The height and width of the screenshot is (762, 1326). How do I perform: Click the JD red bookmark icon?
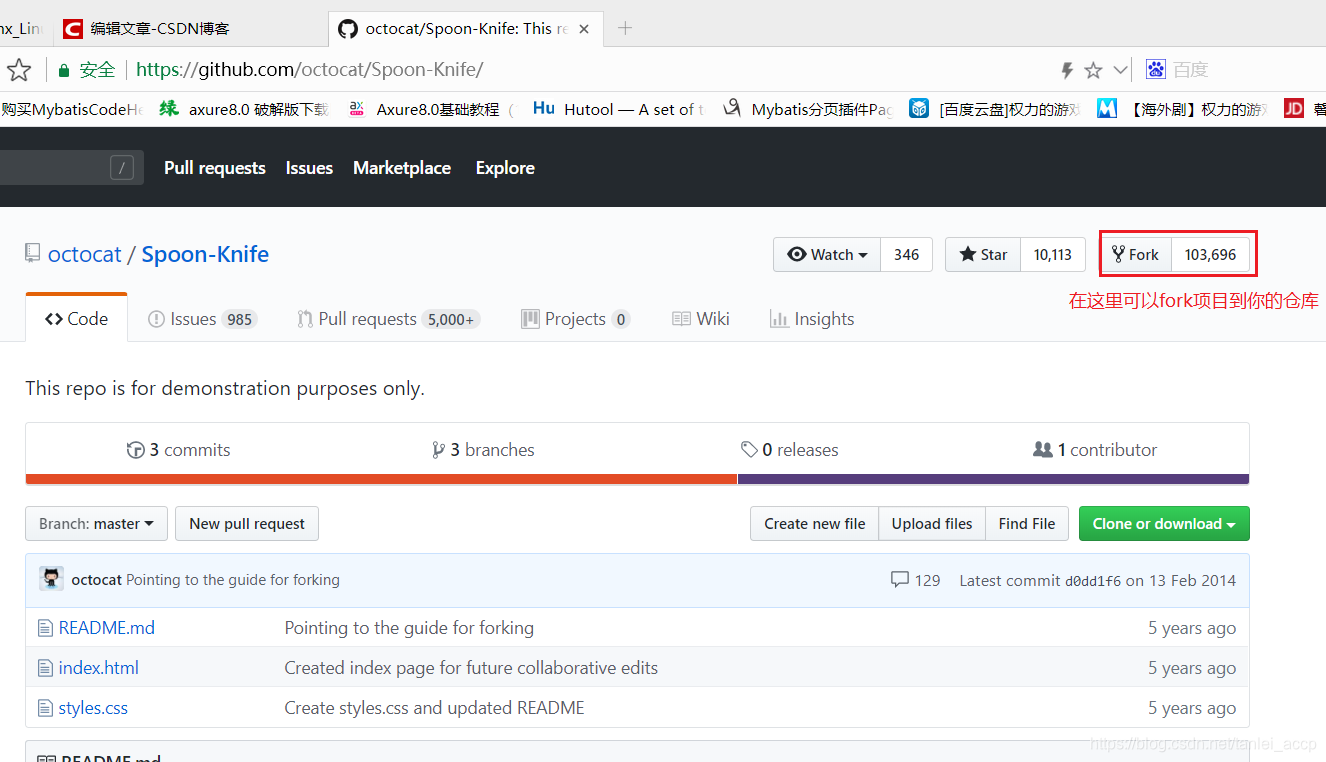[1294, 108]
